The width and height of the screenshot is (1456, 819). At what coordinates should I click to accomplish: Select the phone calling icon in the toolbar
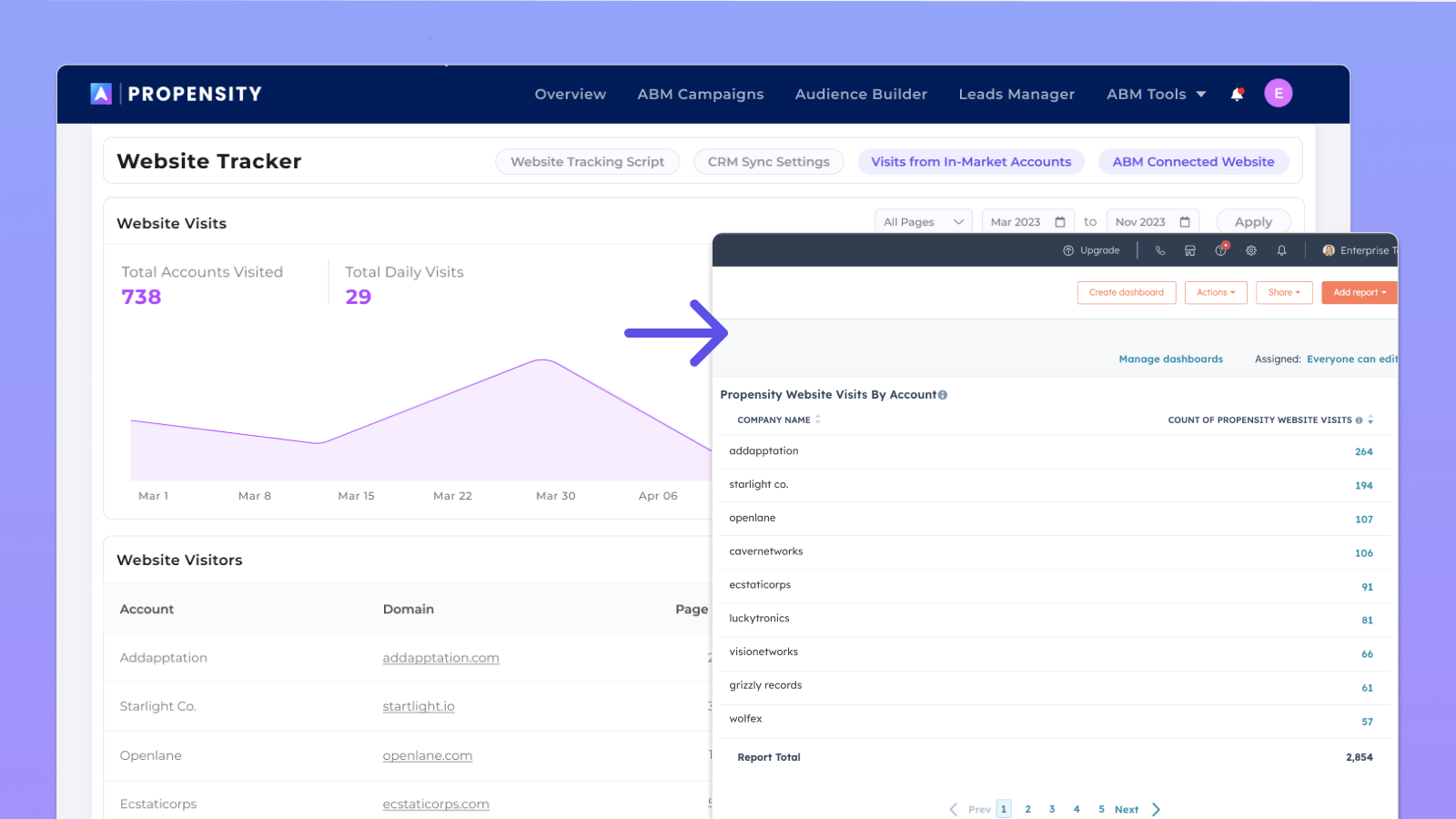pos(1160,250)
